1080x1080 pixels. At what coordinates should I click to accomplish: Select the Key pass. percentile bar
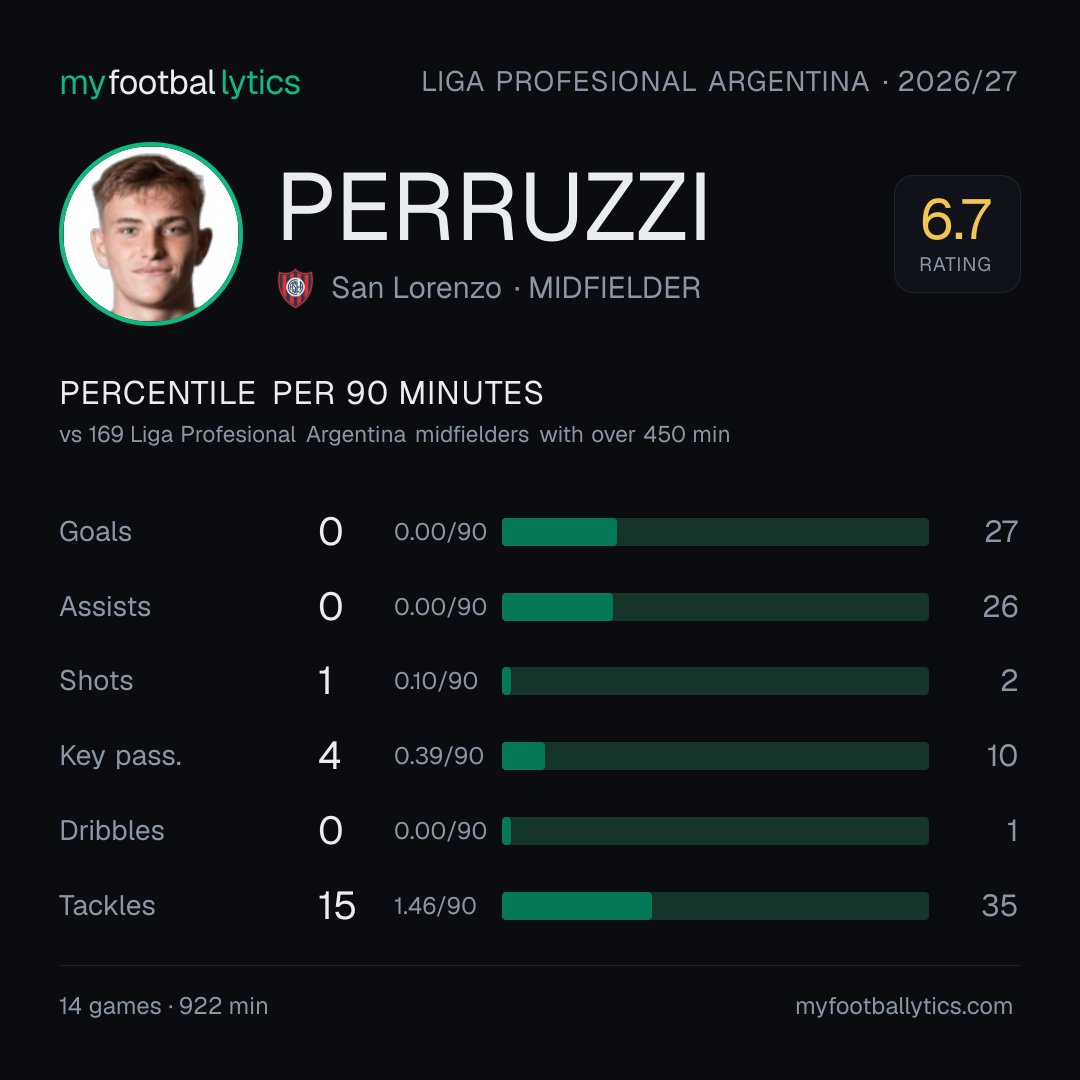[715, 756]
